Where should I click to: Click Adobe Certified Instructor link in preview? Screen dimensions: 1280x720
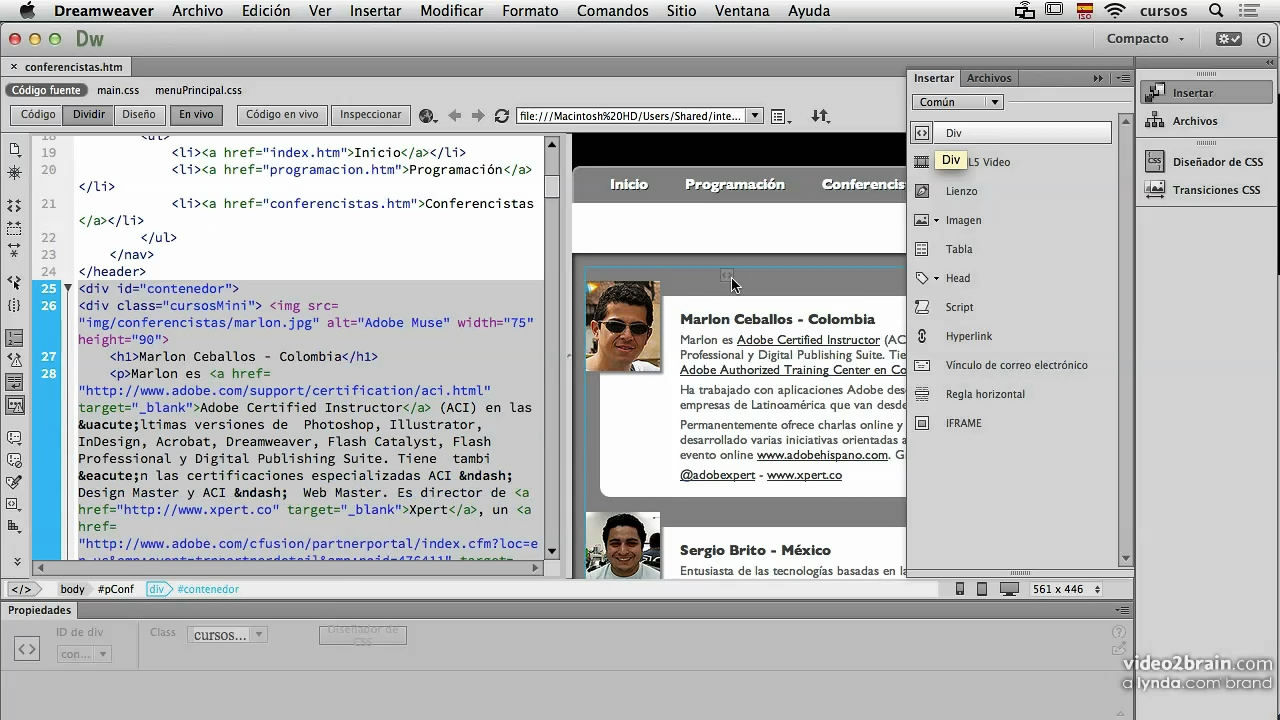point(808,340)
